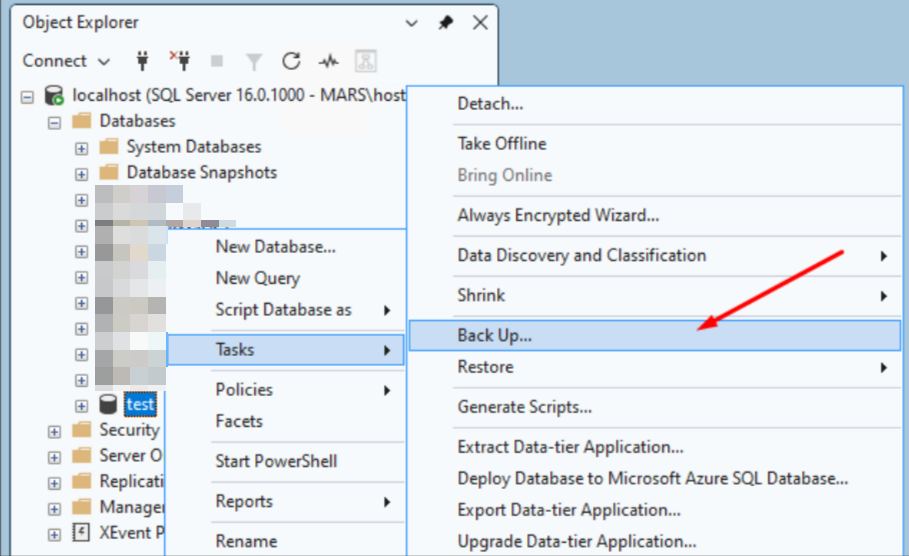Click the Connect Object Explorer plug icon
The image size is (909, 556).
143,61
